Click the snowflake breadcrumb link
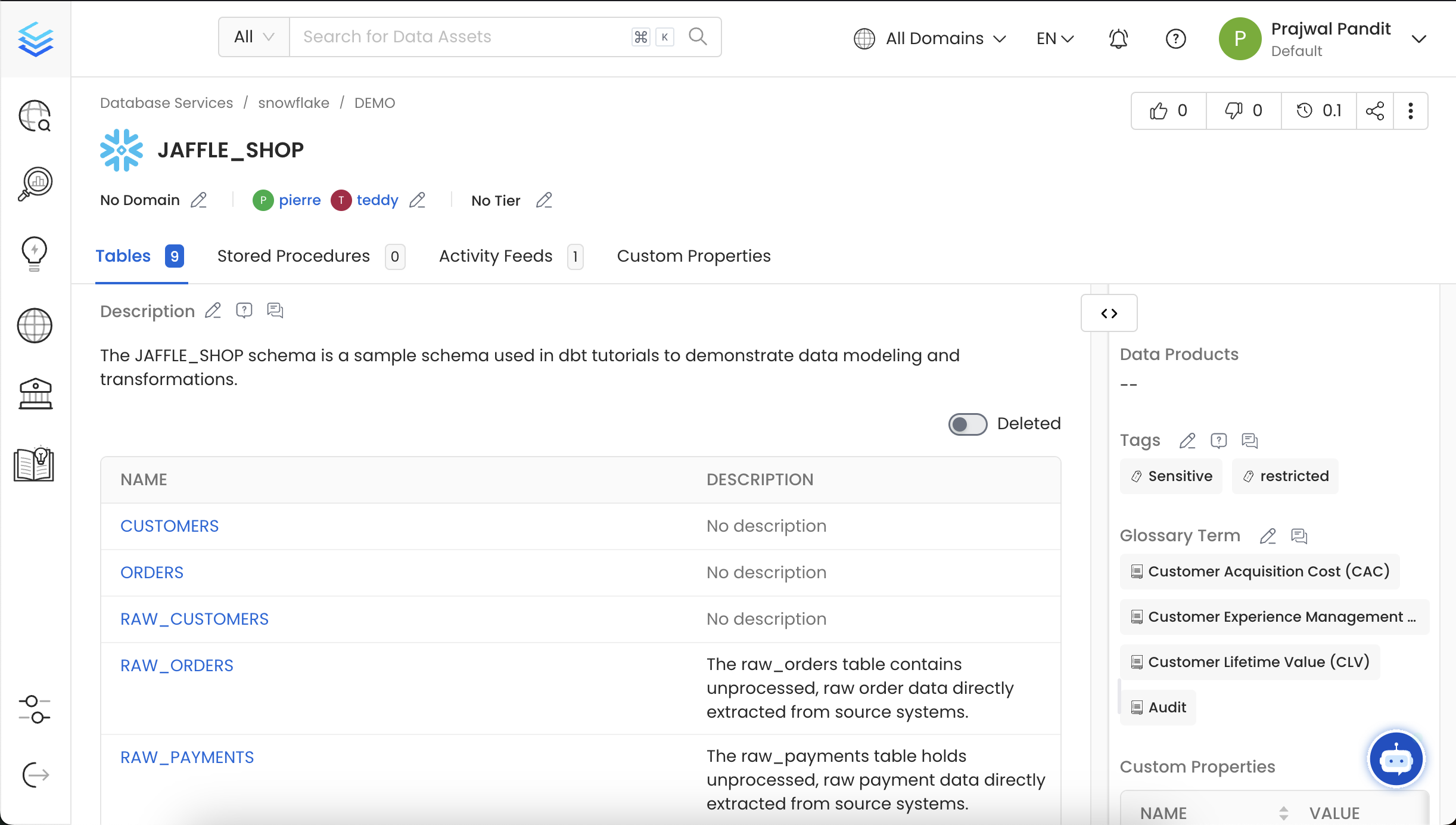Viewport: 1456px width, 825px height. point(293,103)
